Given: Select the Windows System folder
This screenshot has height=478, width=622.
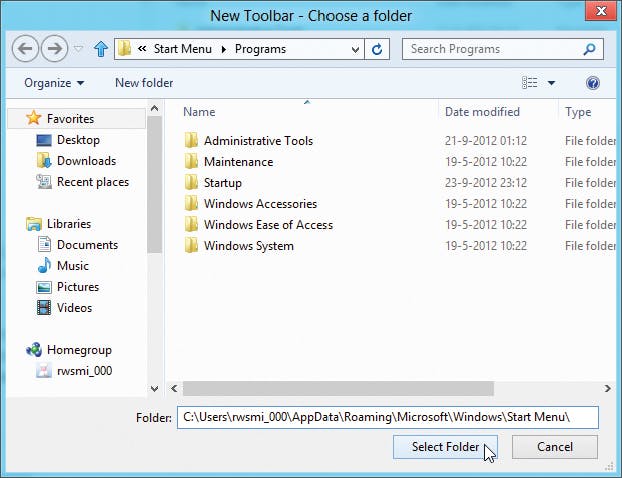Looking at the screenshot, I should tap(249, 246).
